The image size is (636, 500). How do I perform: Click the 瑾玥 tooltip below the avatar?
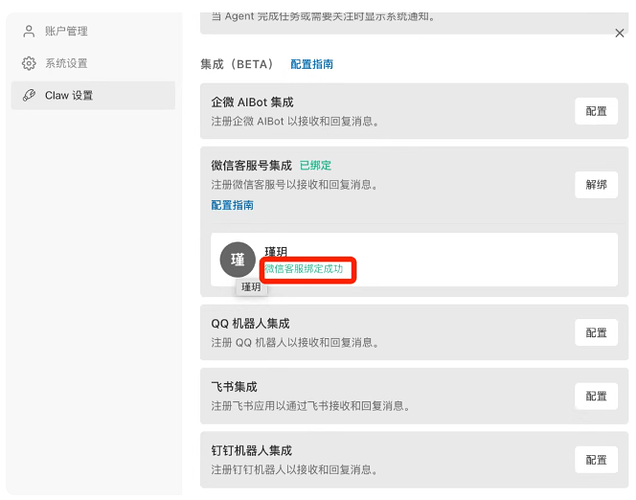coord(251,287)
